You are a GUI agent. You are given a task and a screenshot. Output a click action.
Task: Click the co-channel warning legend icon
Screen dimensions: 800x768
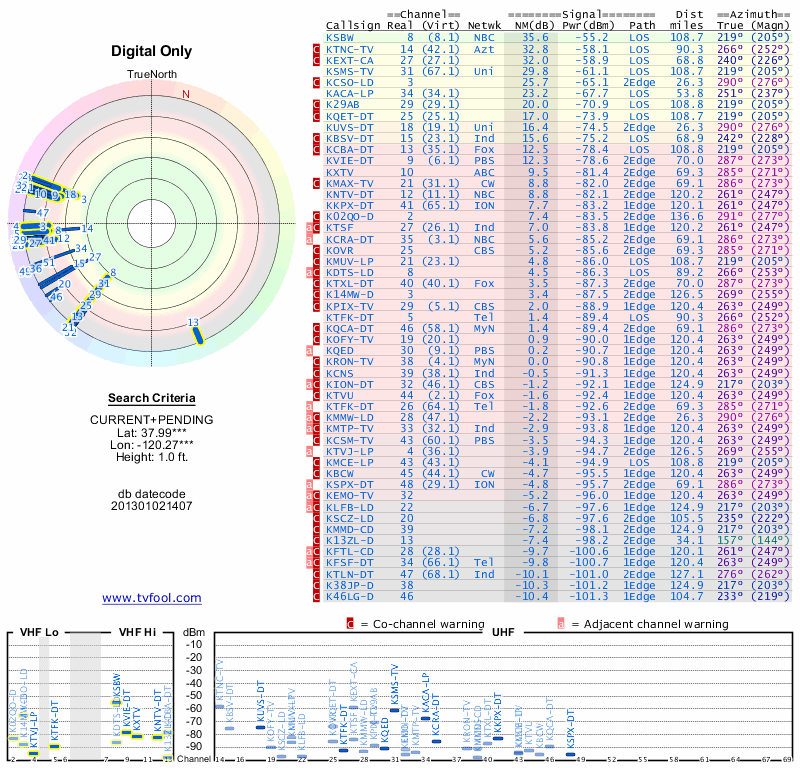point(349,623)
